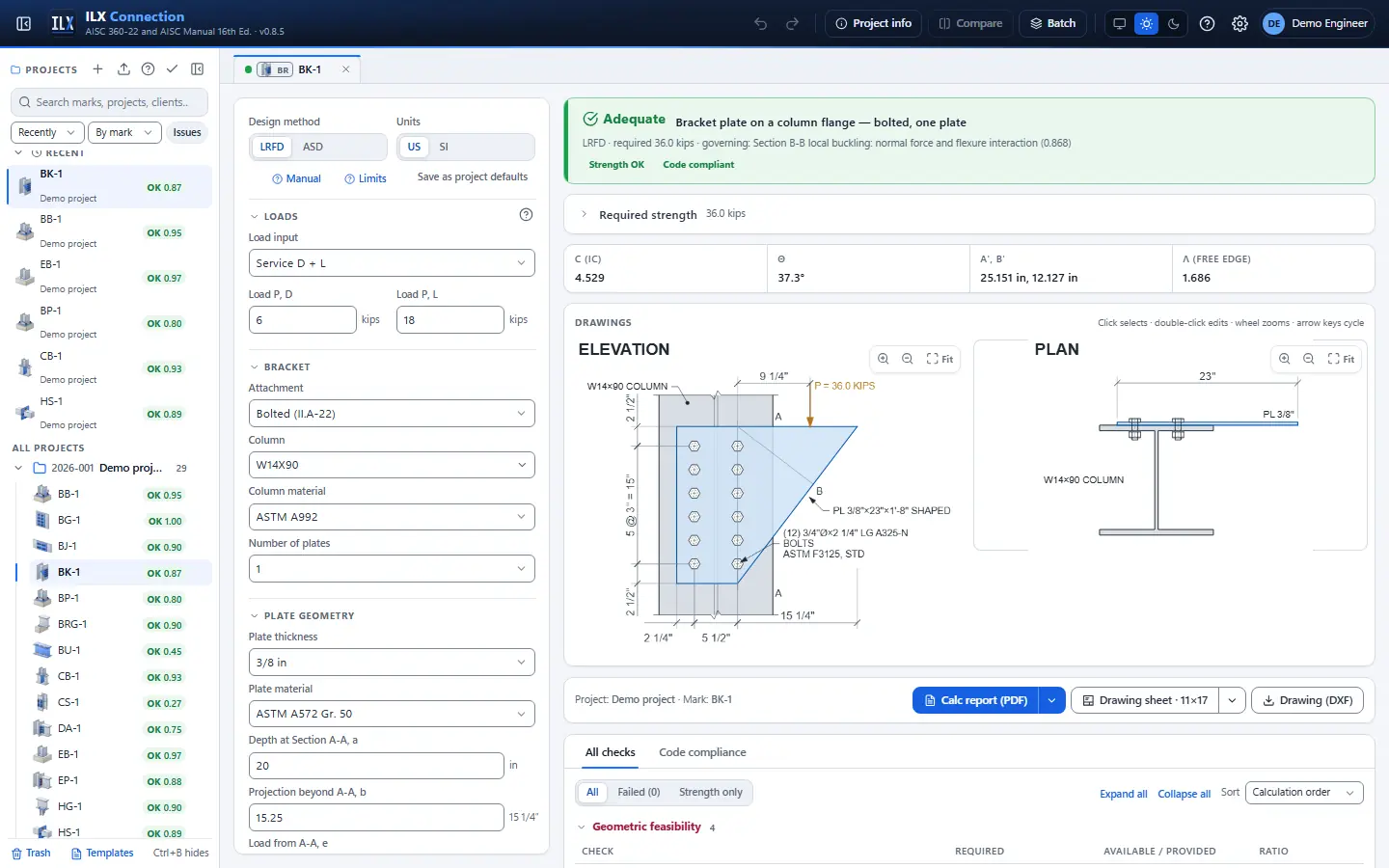The image size is (1389, 868).
Task: Click the redo arrow icon
Action: (793, 23)
